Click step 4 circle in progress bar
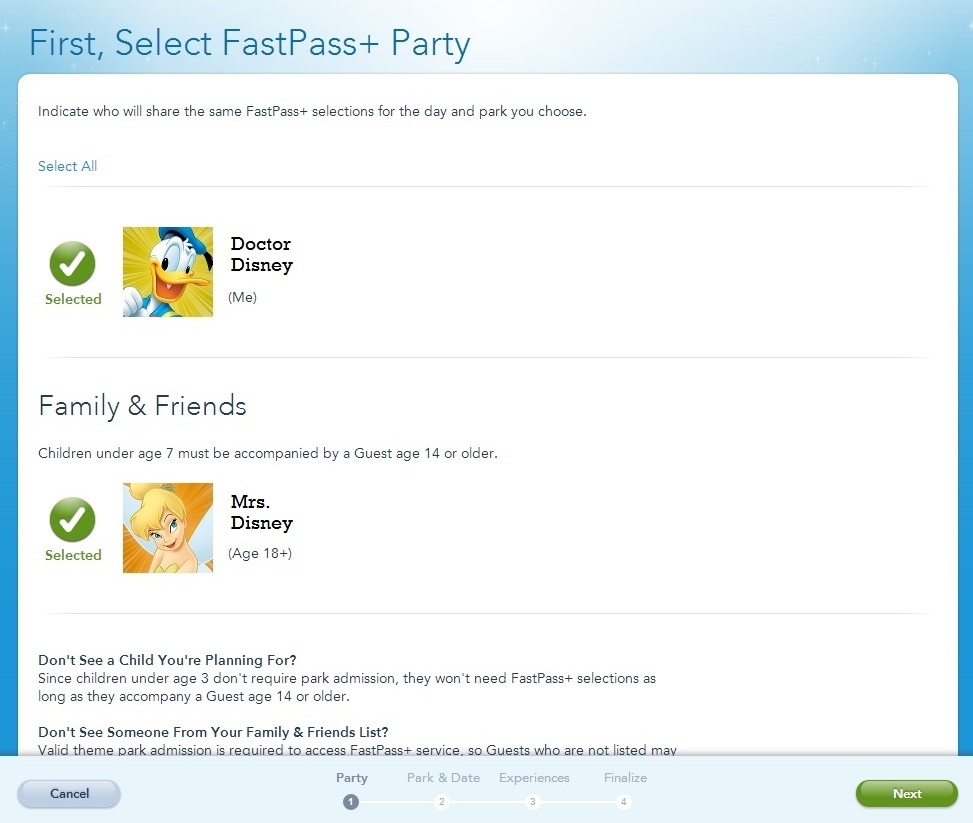The height and width of the screenshot is (823, 973). (624, 801)
